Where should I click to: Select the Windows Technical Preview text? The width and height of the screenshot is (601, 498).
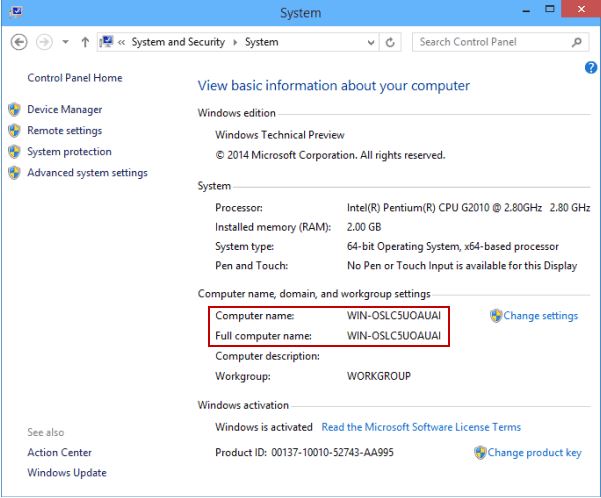pos(280,135)
